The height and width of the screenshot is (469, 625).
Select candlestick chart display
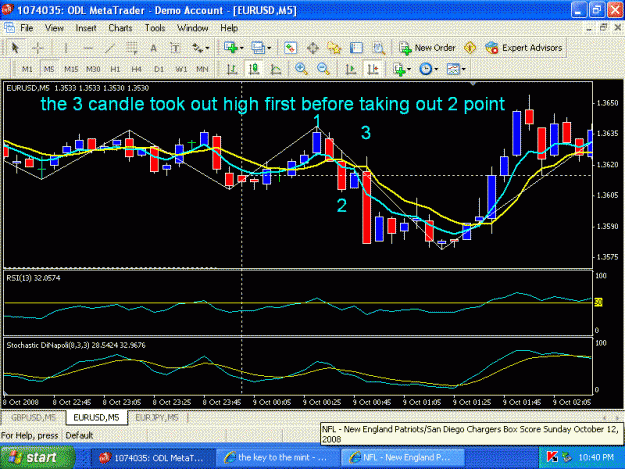(x=254, y=69)
